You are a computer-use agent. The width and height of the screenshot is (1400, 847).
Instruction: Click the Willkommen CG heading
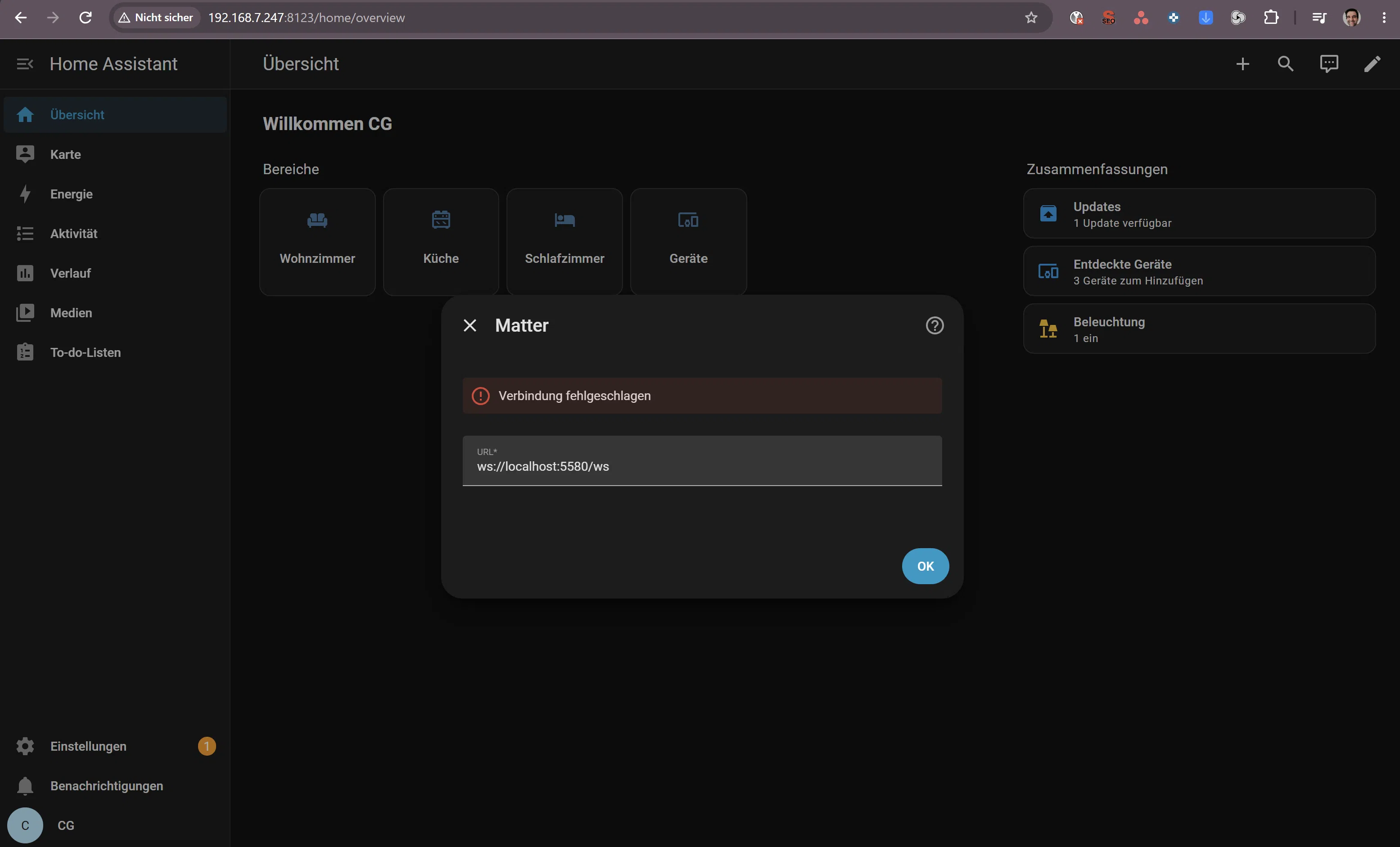pos(327,124)
